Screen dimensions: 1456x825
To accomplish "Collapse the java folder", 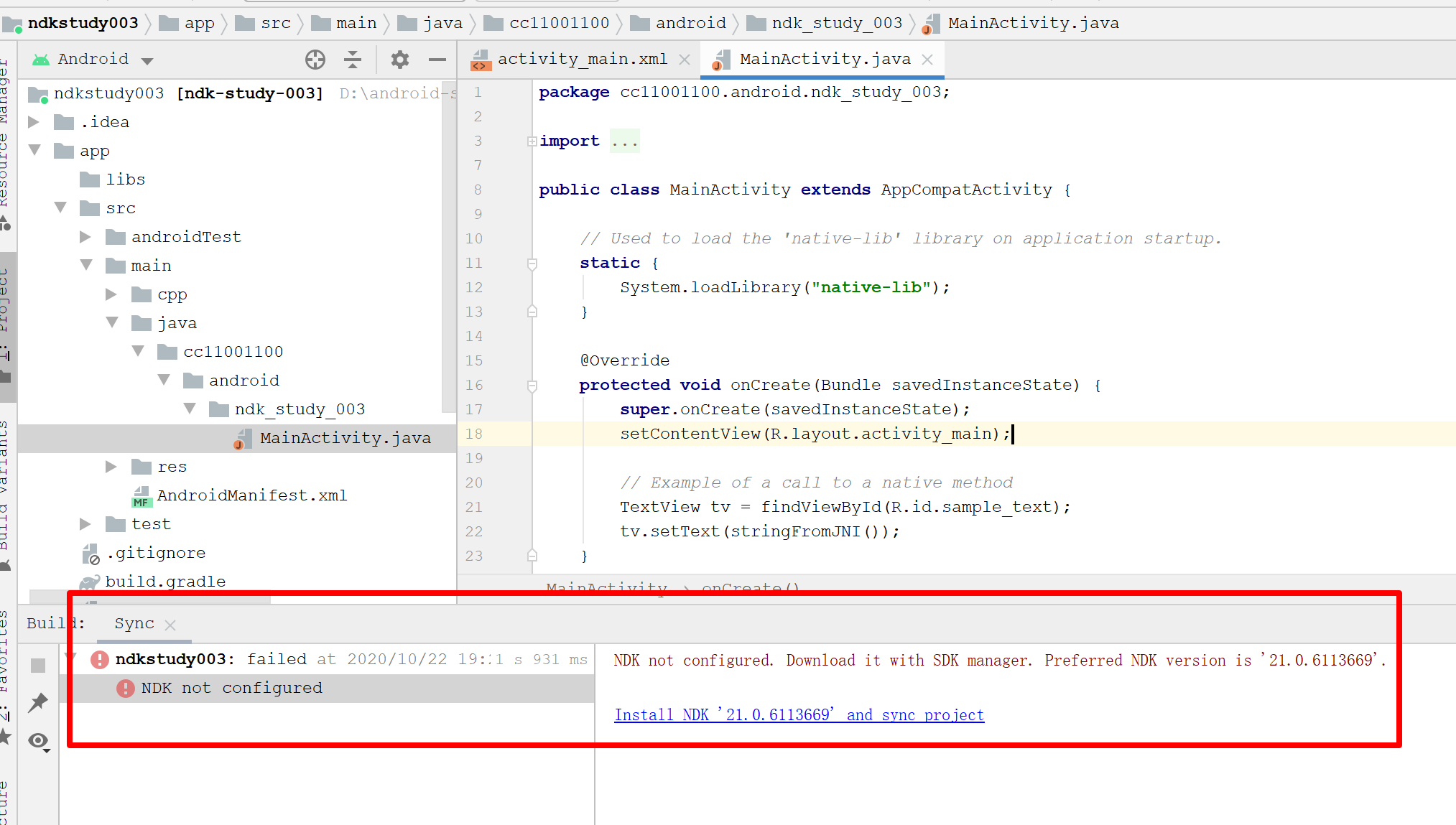I will click(112, 323).
